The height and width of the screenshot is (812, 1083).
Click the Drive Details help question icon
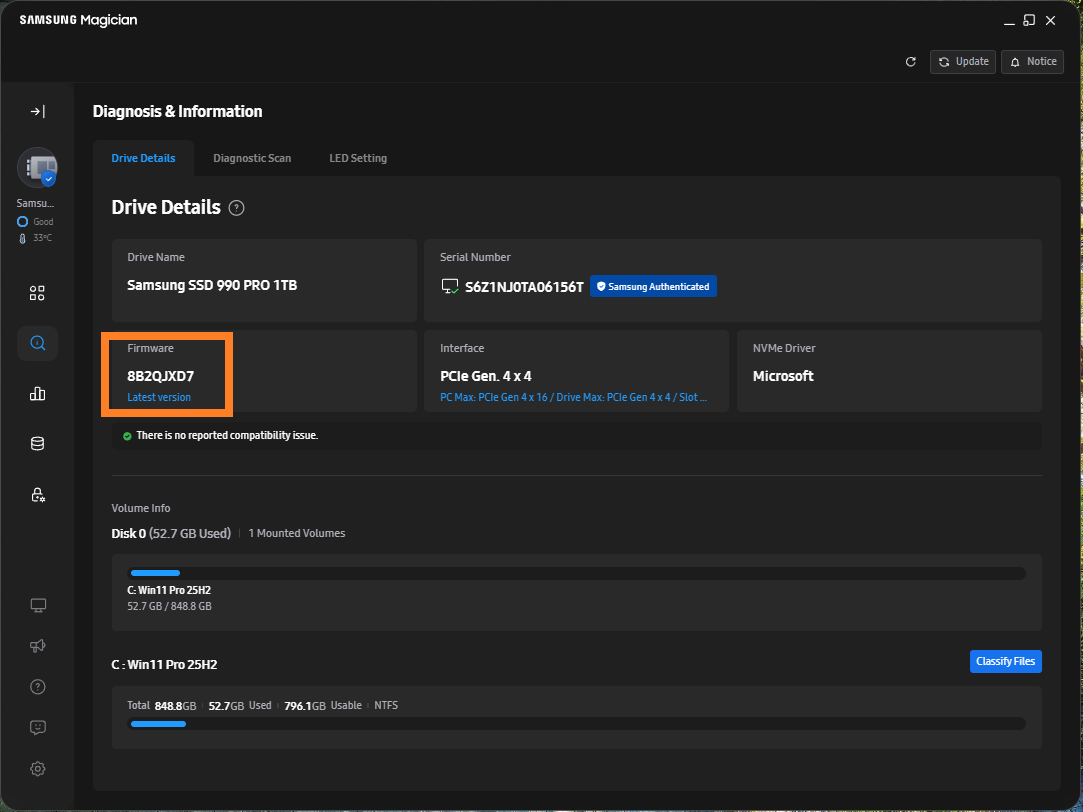[236, 208]
